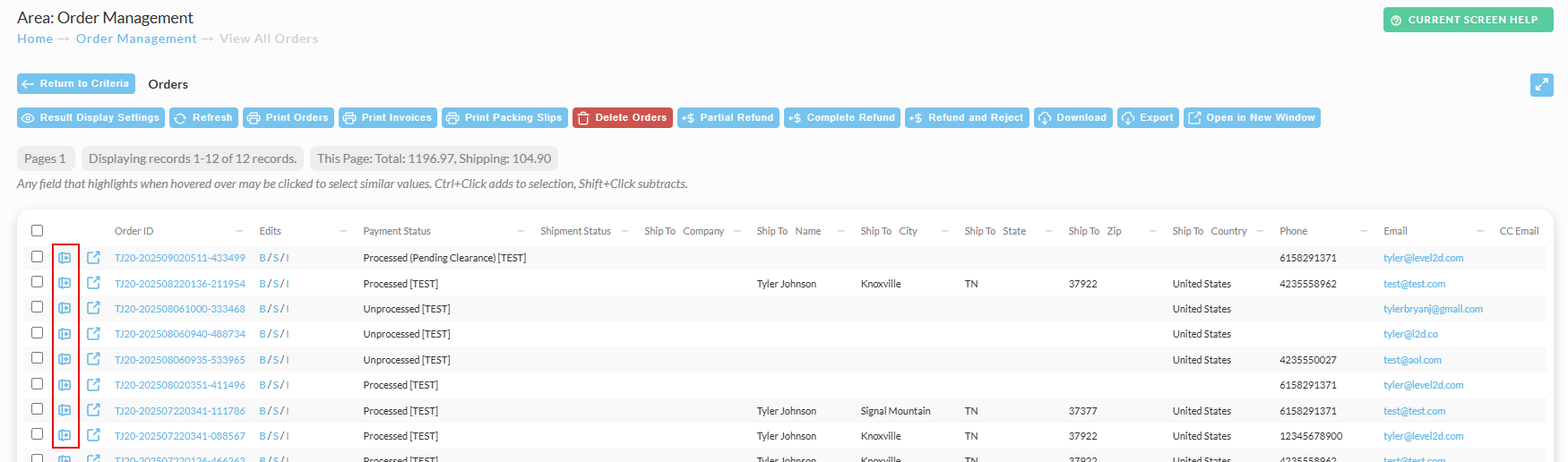Click quick view icon for order TJ20-202507220341-111786
1568x462 pixels.
tap(65, 410)
